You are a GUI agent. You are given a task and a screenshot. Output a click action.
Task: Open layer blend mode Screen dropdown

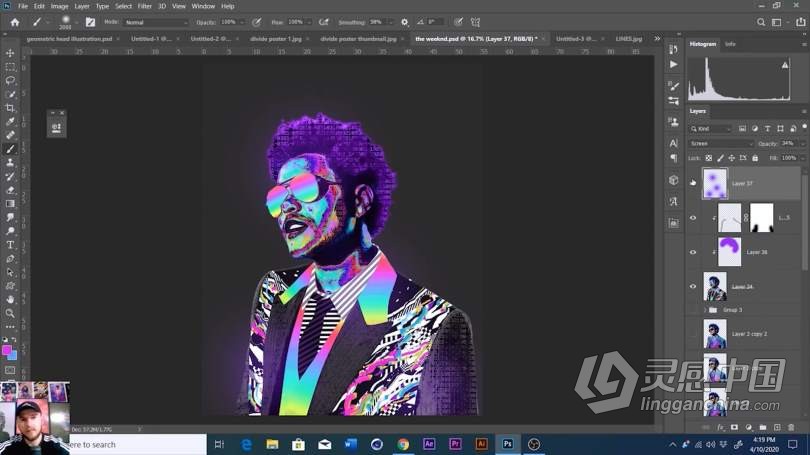pos(721,144)
